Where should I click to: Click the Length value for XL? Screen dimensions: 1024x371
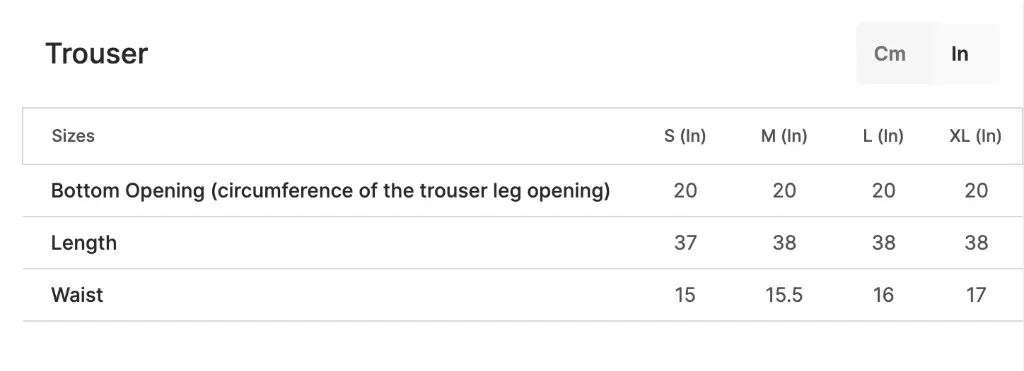[976, 243]
